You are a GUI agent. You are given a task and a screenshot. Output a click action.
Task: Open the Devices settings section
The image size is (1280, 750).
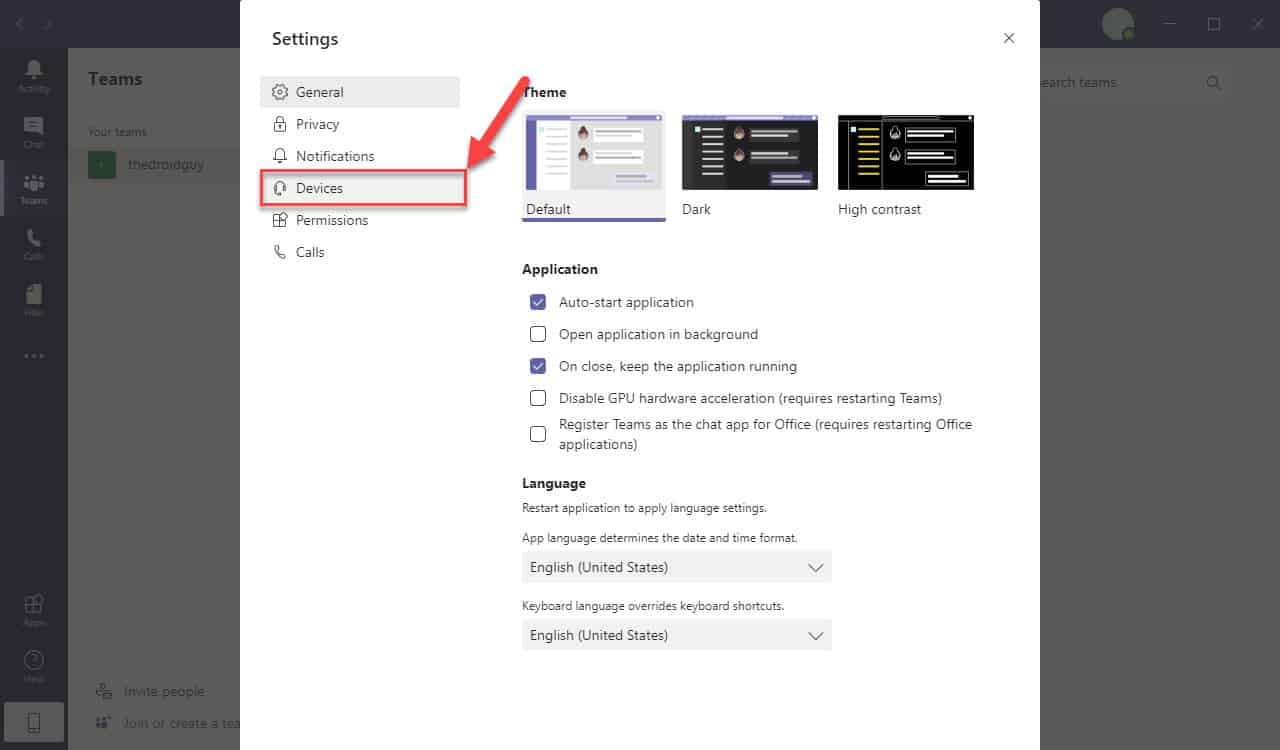coord(320,187)
